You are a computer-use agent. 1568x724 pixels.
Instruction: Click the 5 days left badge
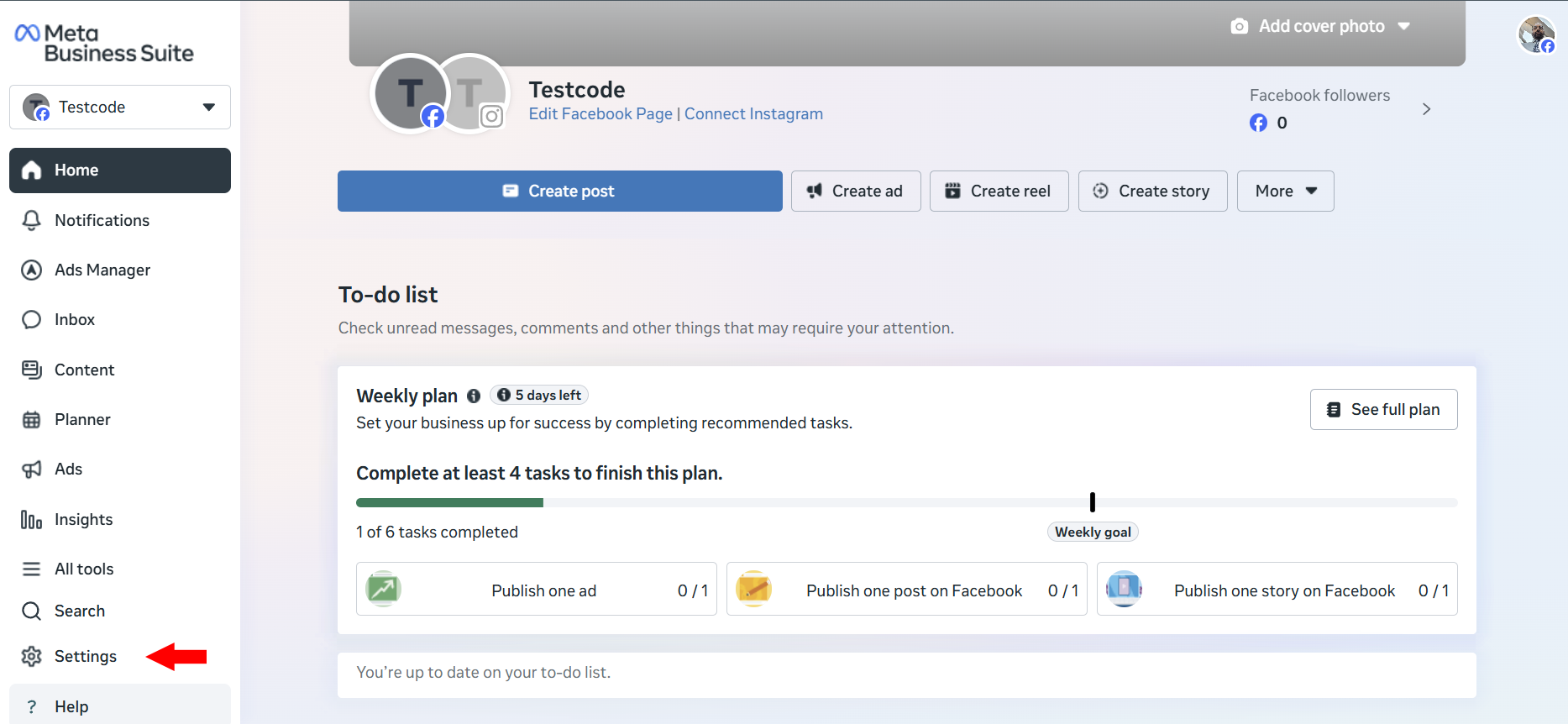pyautogui.click(x=539, y=395)
